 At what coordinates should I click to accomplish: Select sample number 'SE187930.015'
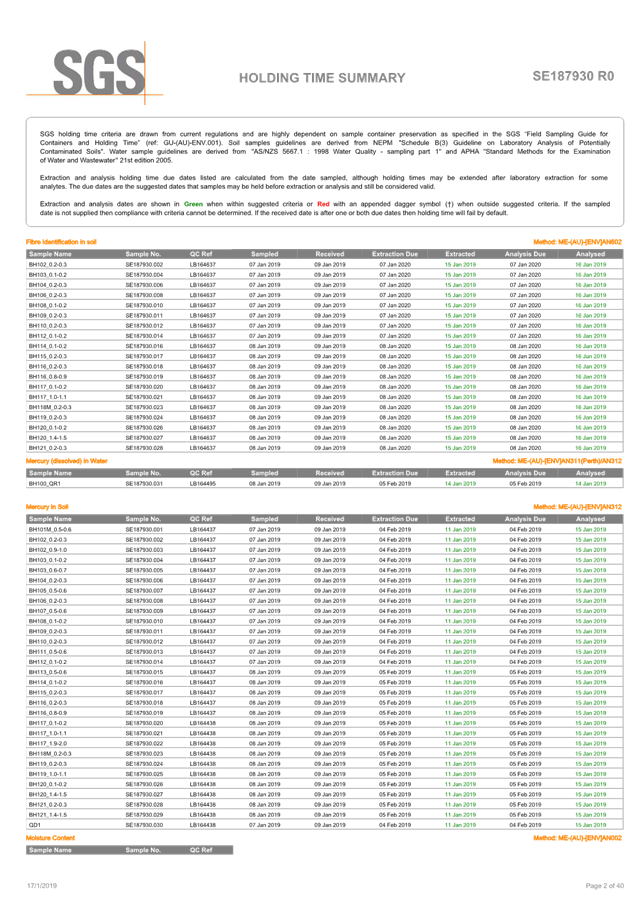pos(144,672)
